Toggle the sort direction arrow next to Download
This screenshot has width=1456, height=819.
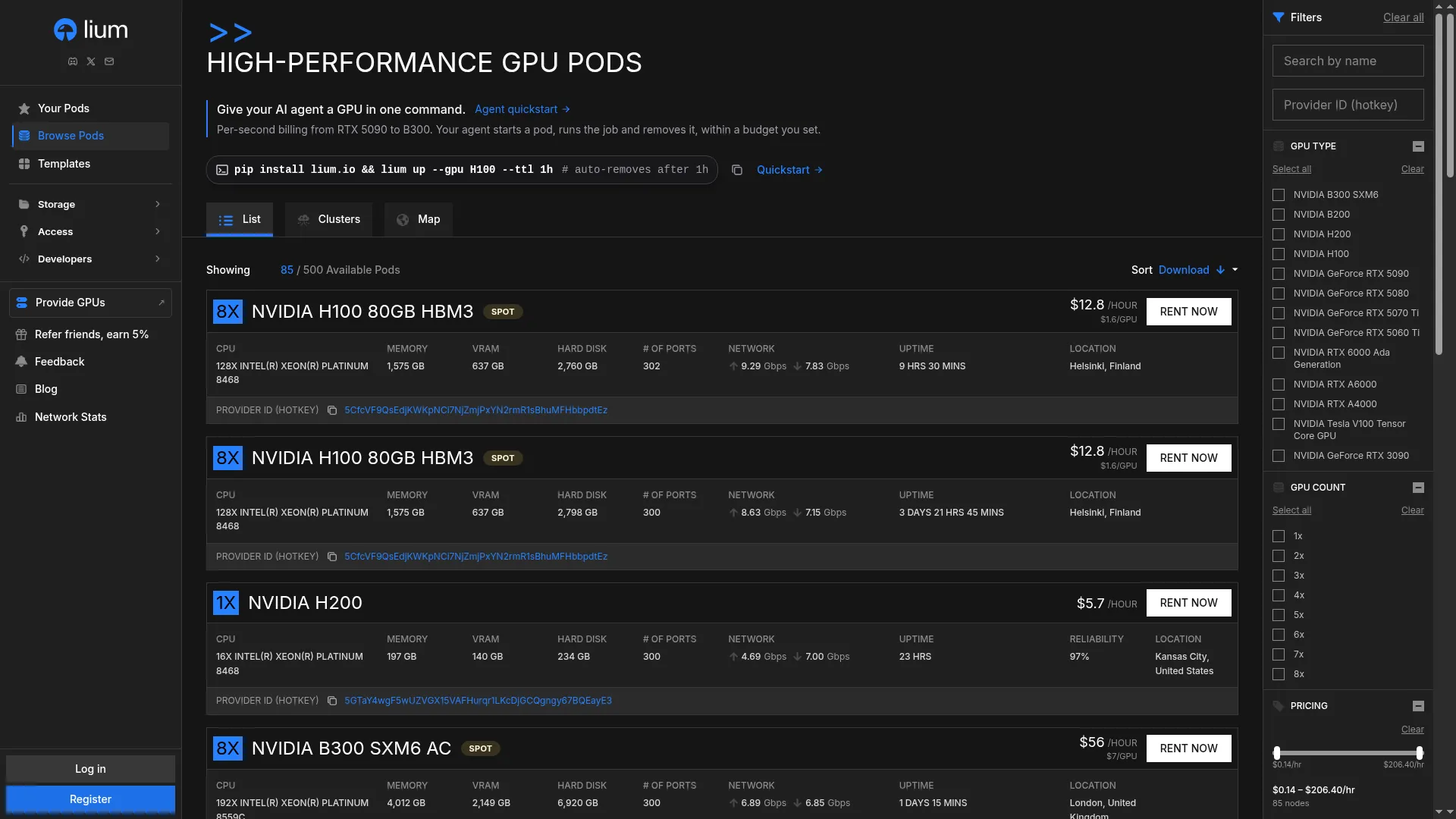[1220, 270]
